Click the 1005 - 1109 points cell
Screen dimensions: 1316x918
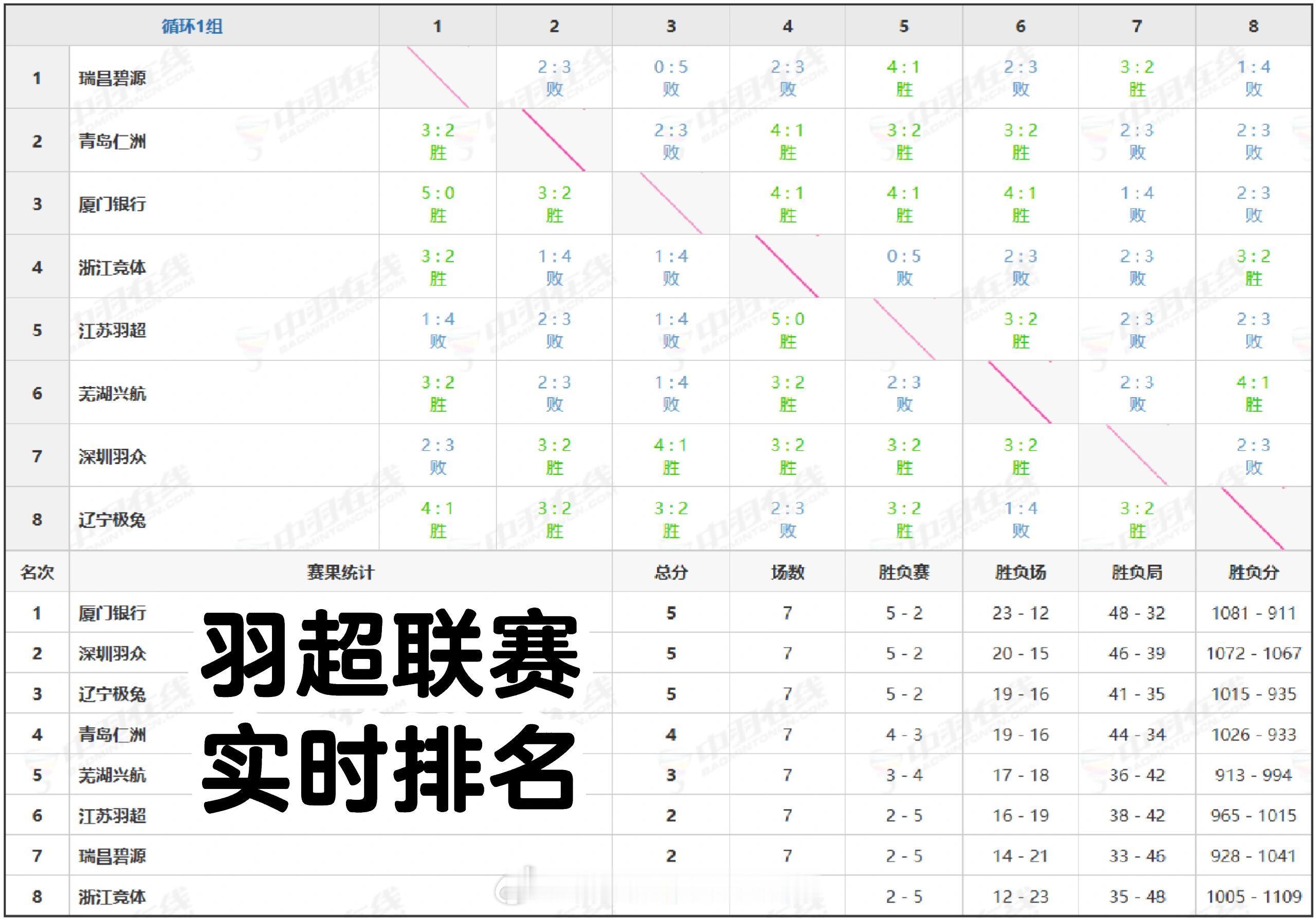coord(1253,896)
